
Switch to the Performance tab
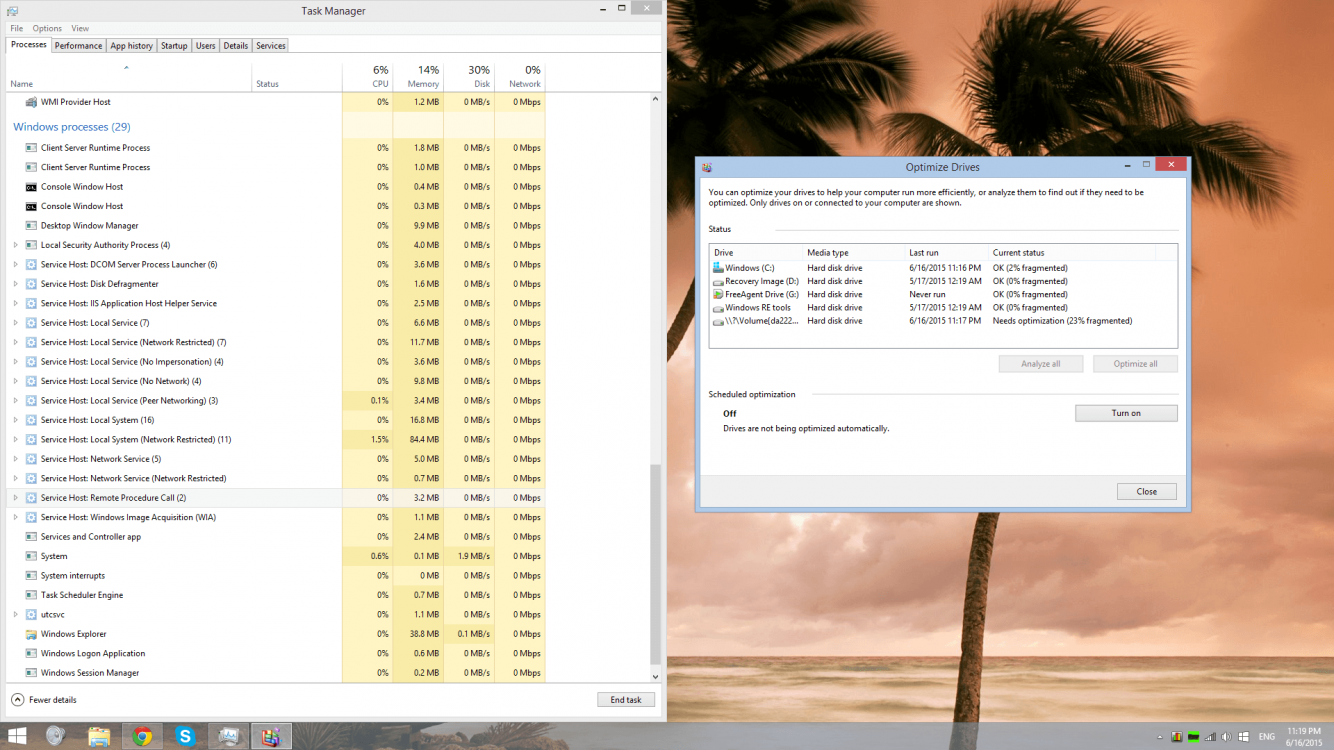pyautogui.click(x=78, y=46)
